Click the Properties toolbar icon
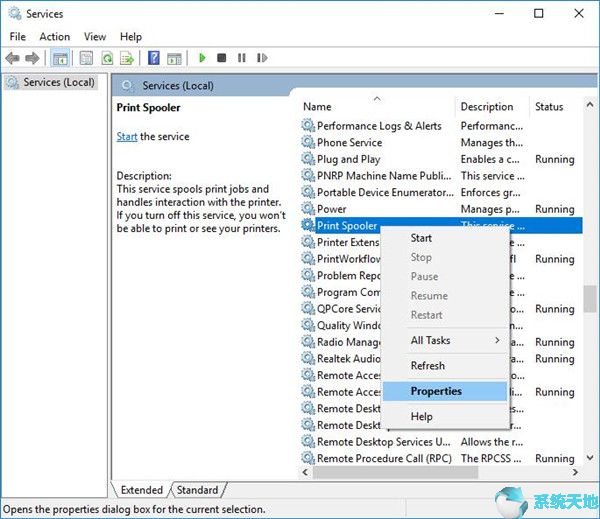Viewport: 600px width, 519px height. (86, 58)
